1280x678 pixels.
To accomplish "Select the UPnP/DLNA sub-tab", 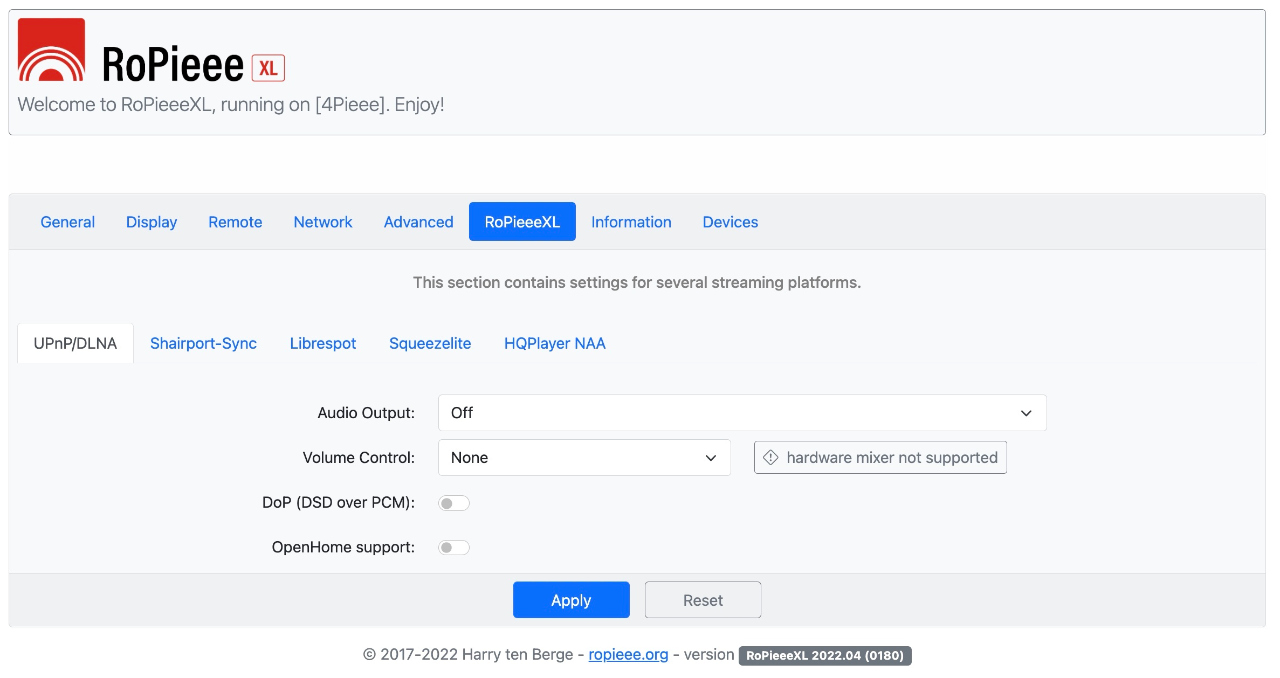I will (76, 343).
